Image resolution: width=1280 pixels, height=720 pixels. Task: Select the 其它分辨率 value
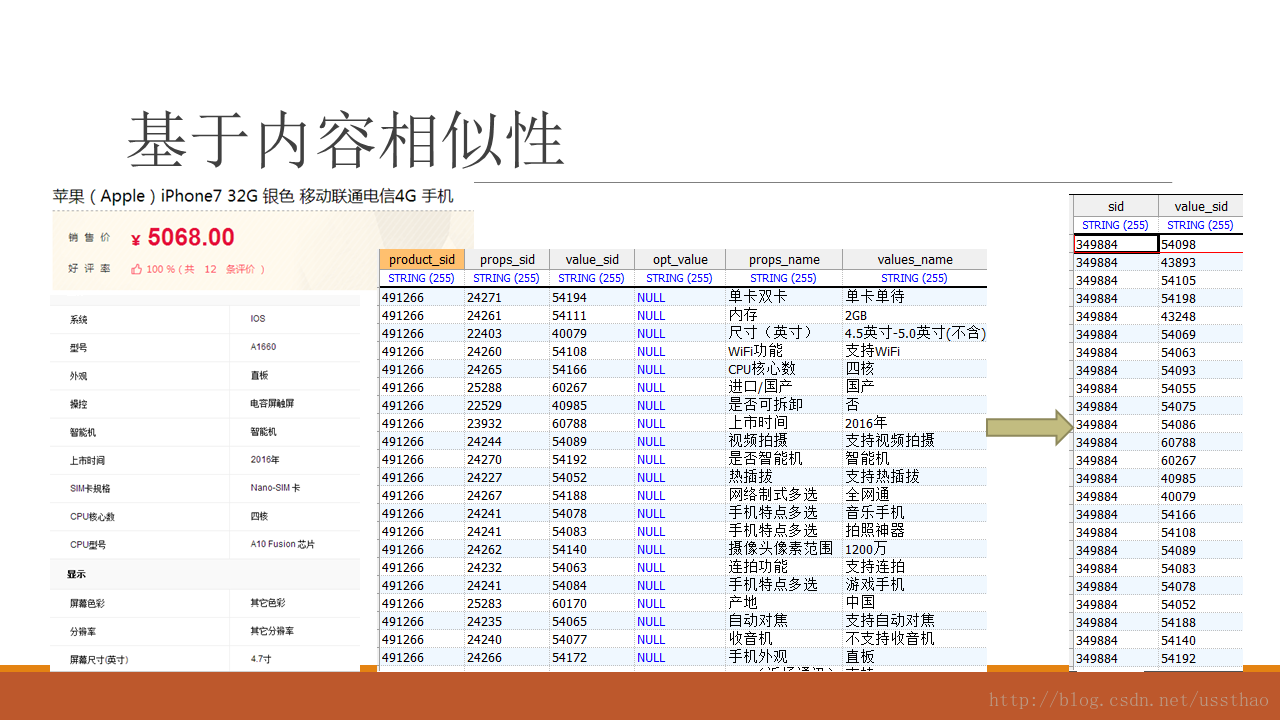coord(272,631)
